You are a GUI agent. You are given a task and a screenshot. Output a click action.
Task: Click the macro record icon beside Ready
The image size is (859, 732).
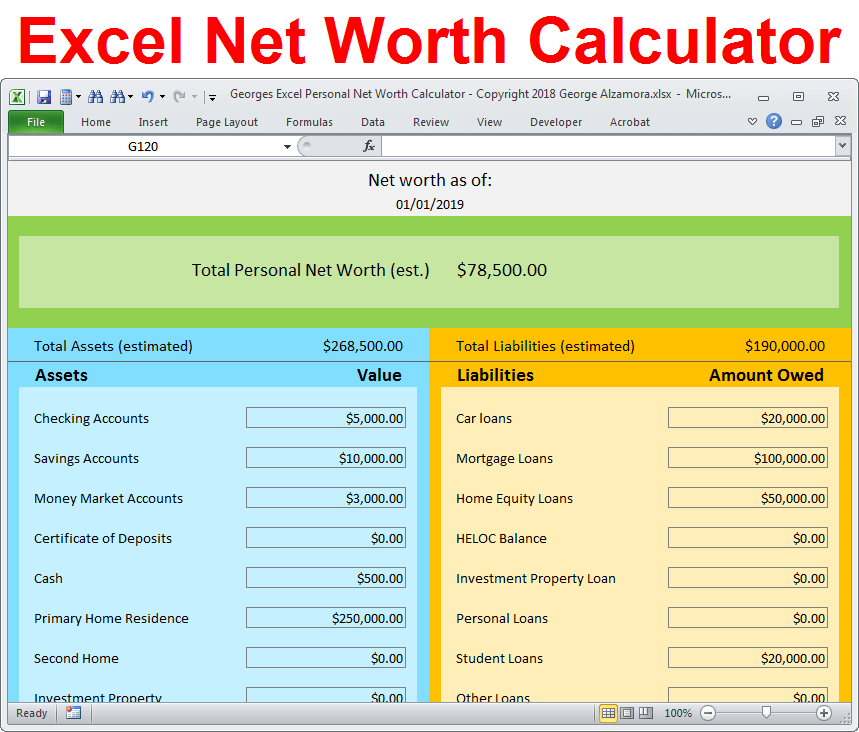(72, 713)
